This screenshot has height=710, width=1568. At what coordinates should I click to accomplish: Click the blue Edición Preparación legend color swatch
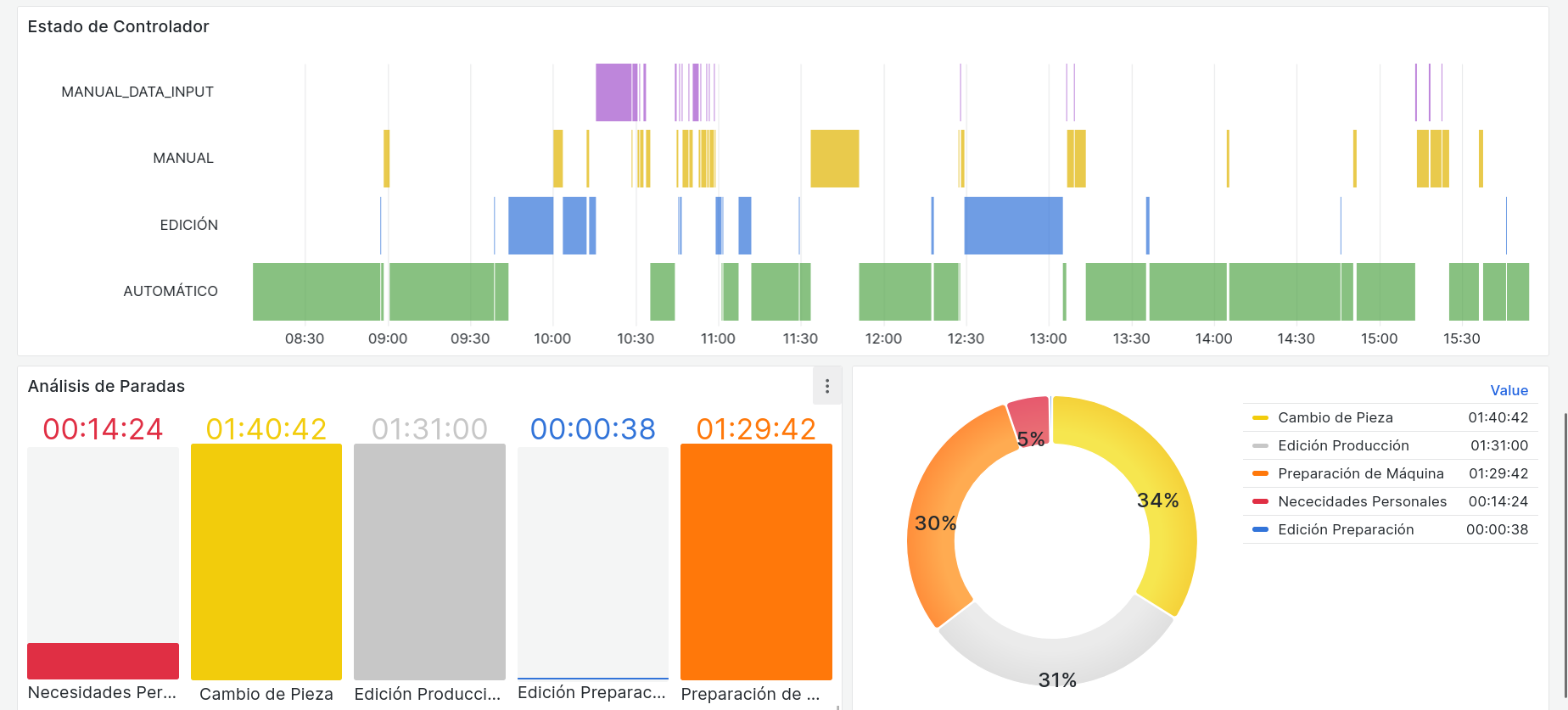(1260, 529)
